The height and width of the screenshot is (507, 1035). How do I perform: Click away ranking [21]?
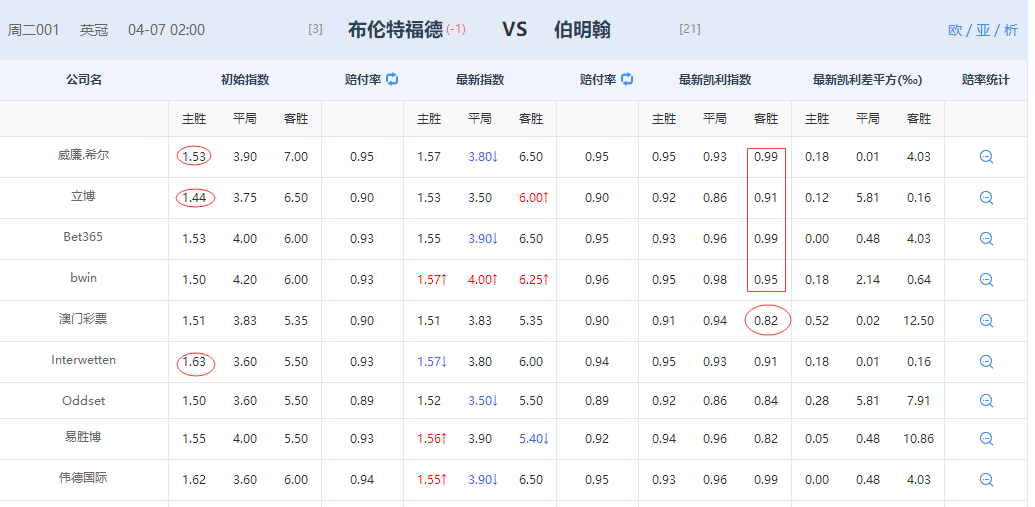690,29
